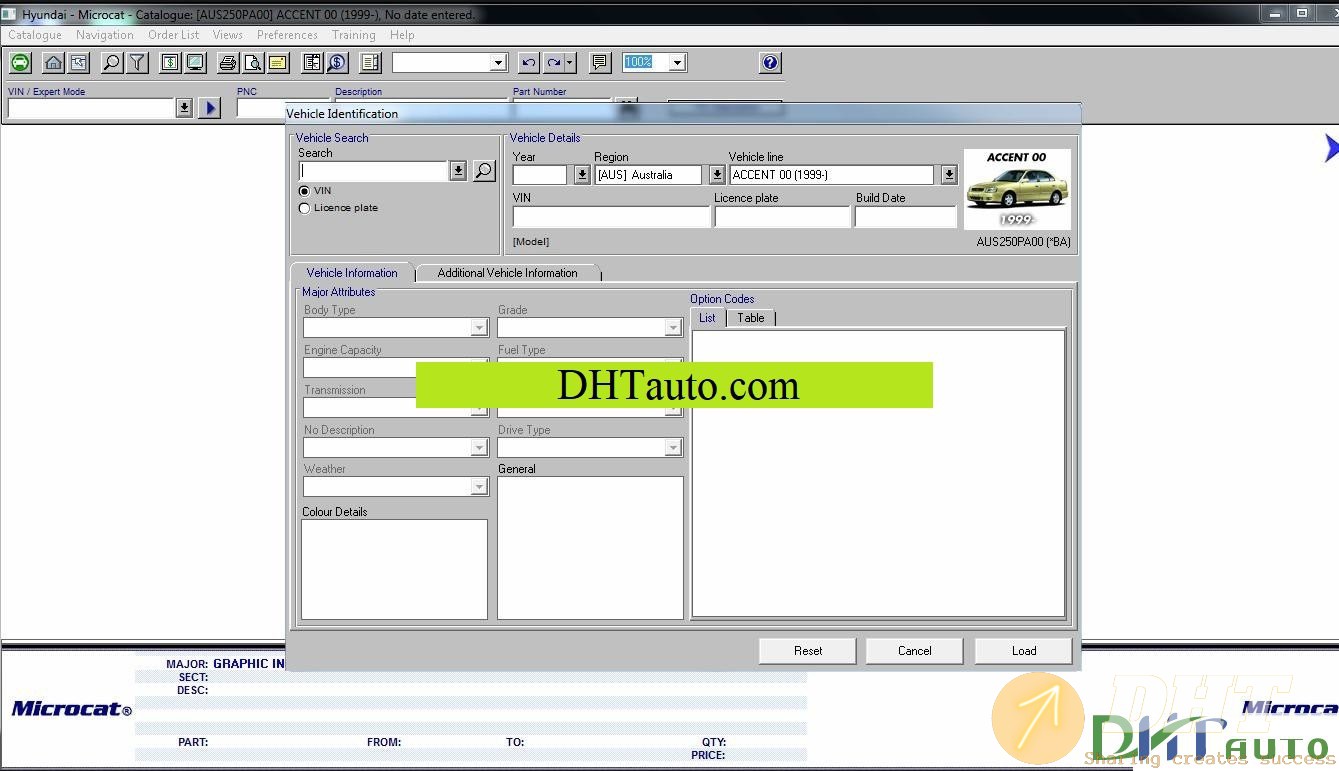The width and height of the screenshot is (1339, 771).
Task: Open the Navigation menu
Action: pos(105,35)
